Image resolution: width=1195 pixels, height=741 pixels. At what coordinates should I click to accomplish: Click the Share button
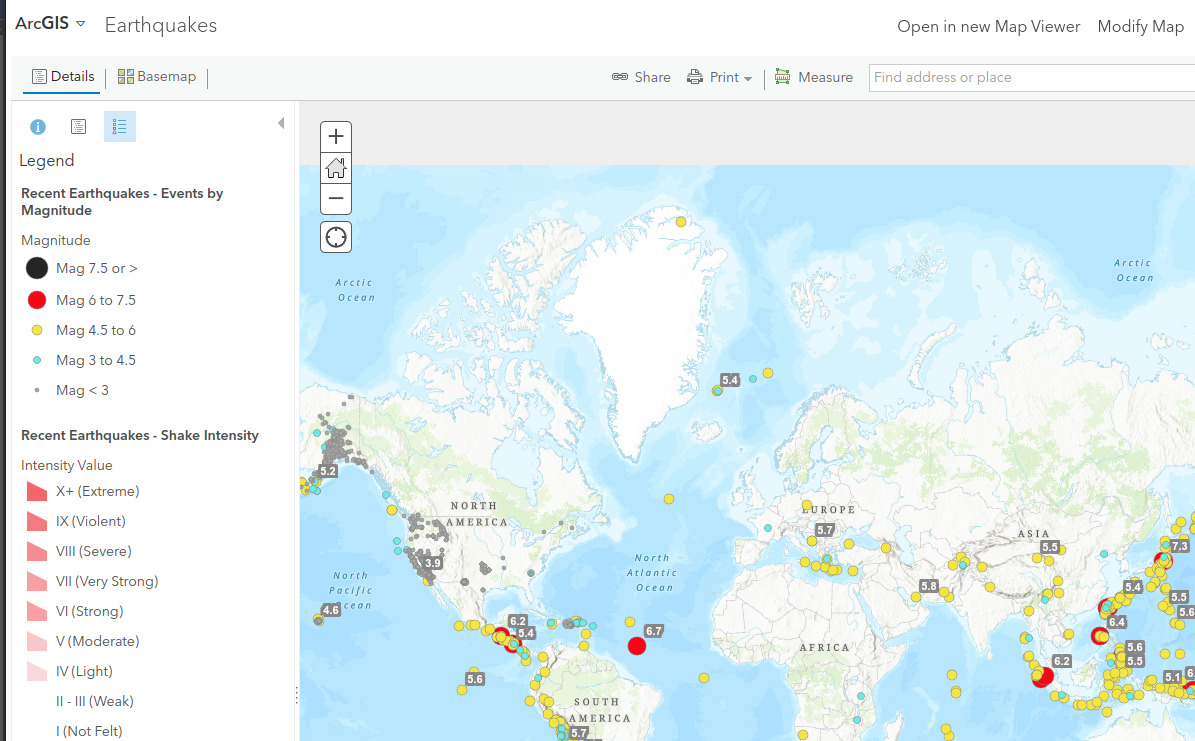click(641, 77)
